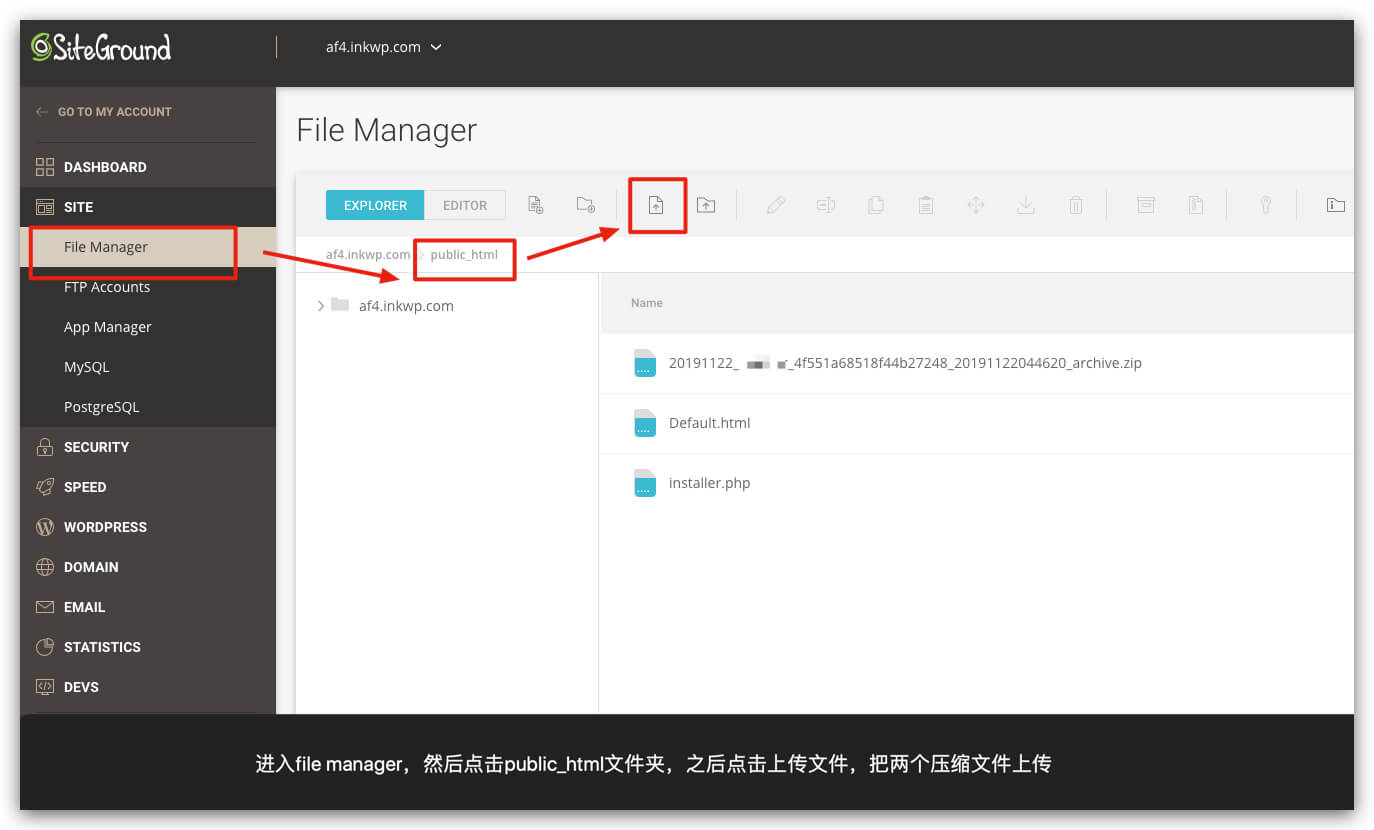Screen dimensions: 1374x830
Task: Click the Download arrow icon
Action: (x=1026, y=205)
